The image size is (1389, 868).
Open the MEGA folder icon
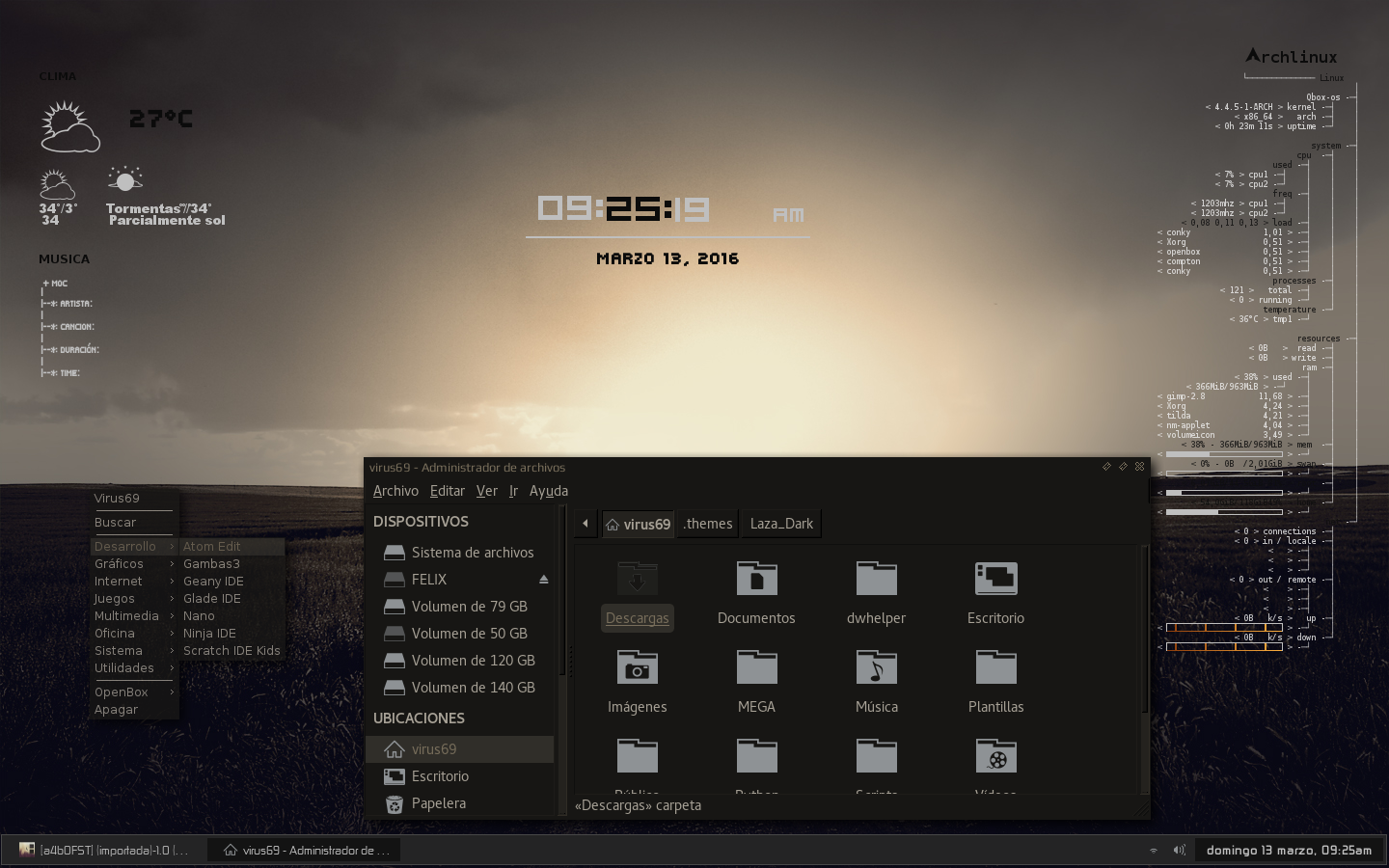756,667
